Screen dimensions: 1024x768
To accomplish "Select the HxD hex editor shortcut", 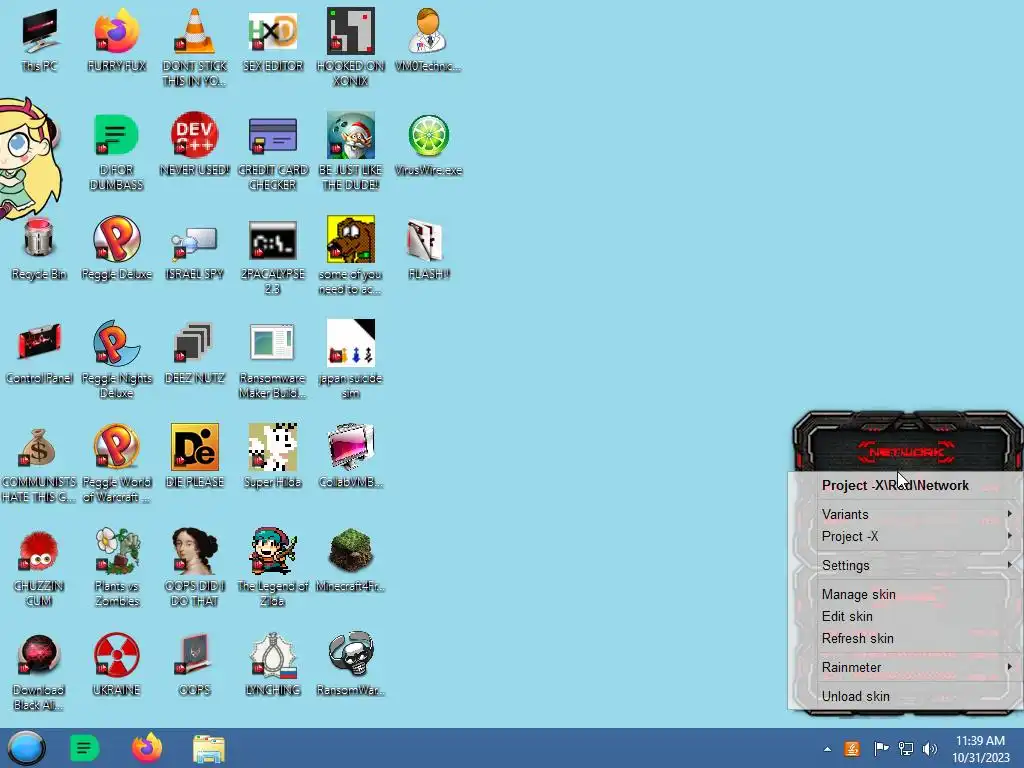I will click(273, 40).
